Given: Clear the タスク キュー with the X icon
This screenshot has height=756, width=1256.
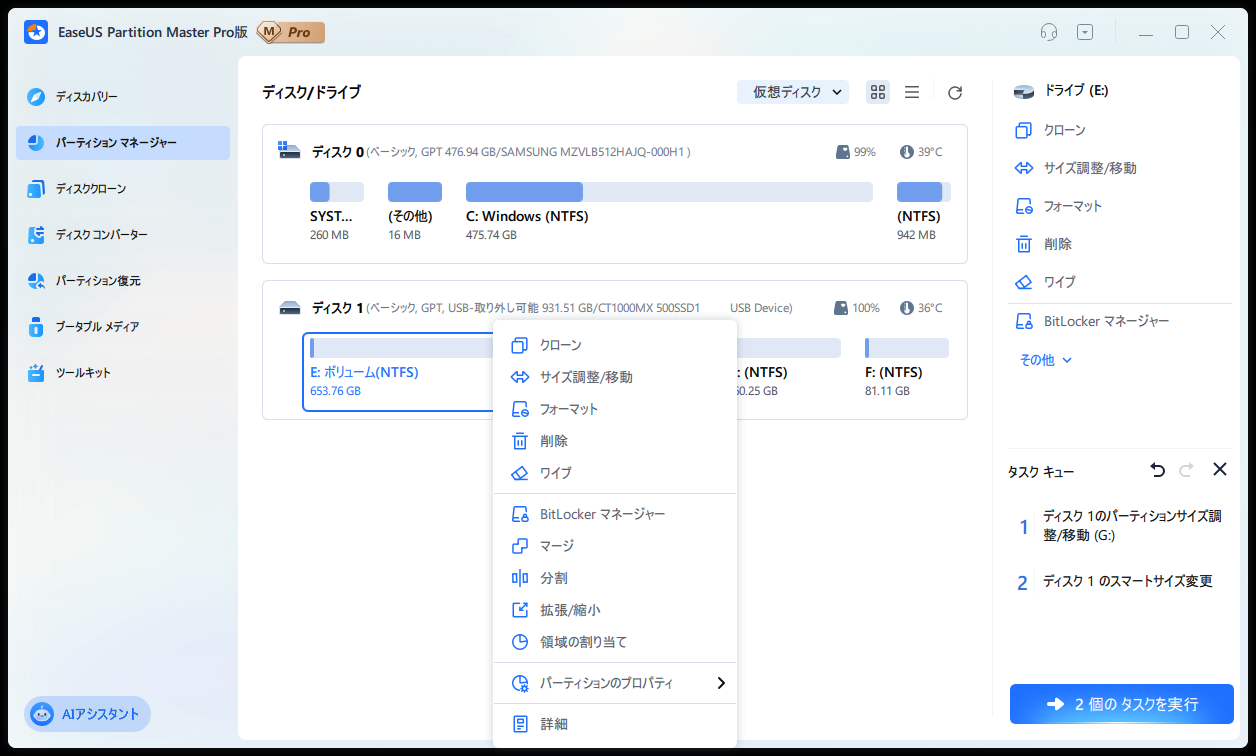Looking at the screenshot, I should (1220, 469).
